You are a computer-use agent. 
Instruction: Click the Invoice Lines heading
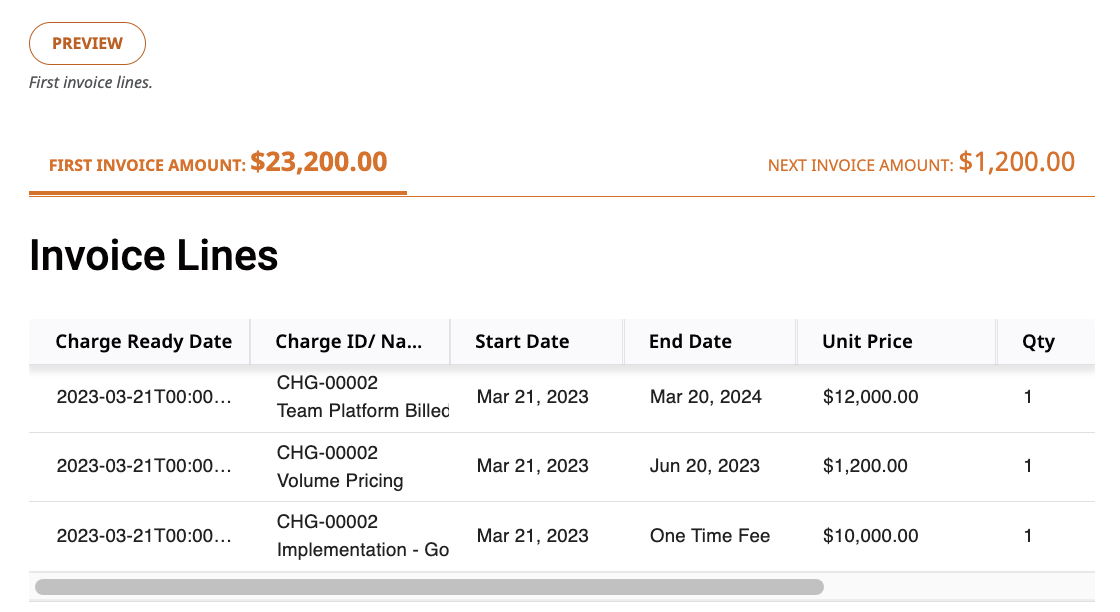pos(154,256)
